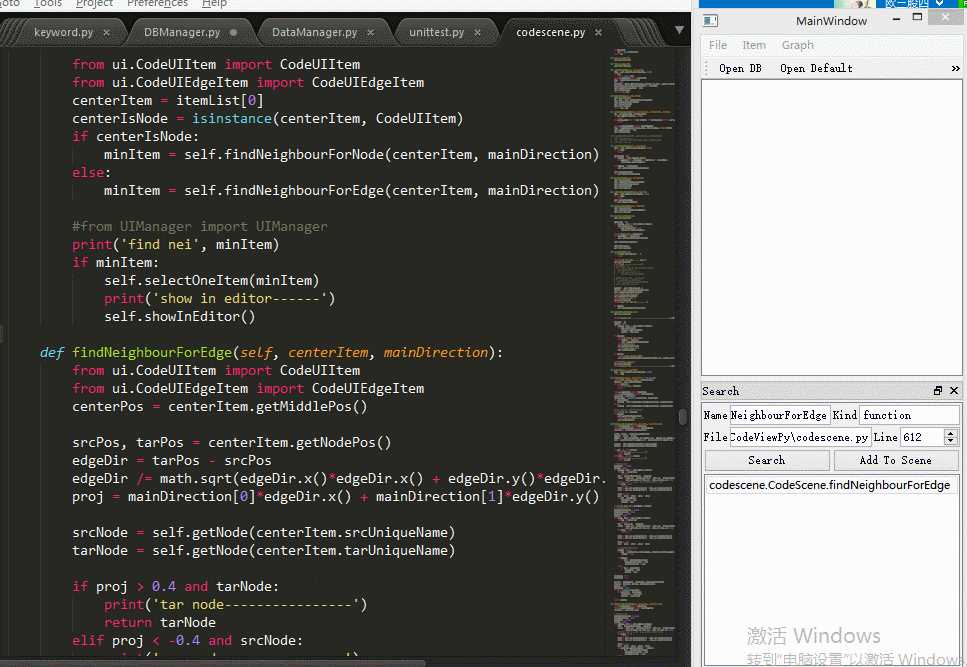The image size is (967, 667).
Task: Minimize the MainWindow window
Action: [896, 19]
